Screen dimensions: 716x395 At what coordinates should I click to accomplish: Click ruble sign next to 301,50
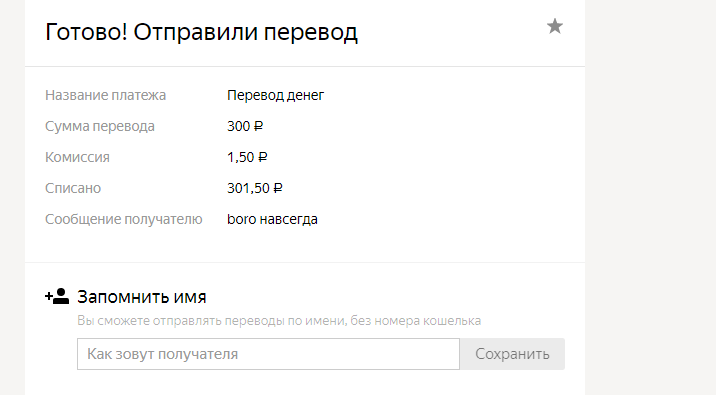point(278,188)
